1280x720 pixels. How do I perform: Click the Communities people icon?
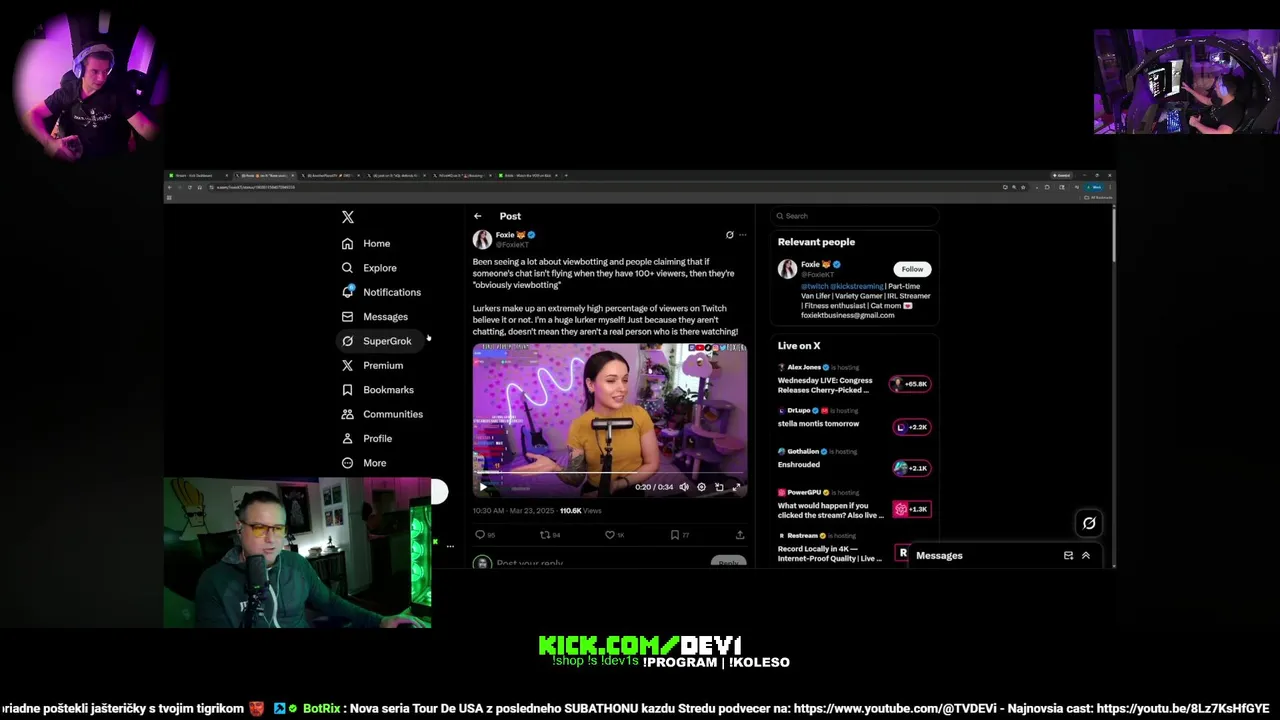[x=347, y=414]
